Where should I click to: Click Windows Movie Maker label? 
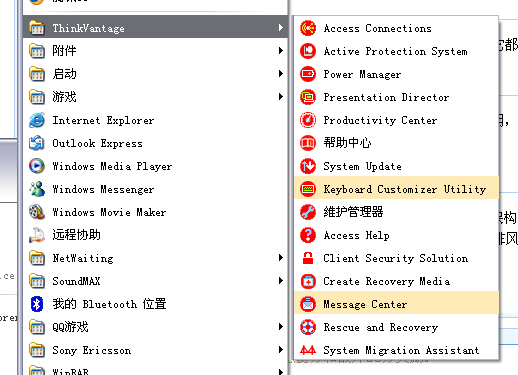109,212
